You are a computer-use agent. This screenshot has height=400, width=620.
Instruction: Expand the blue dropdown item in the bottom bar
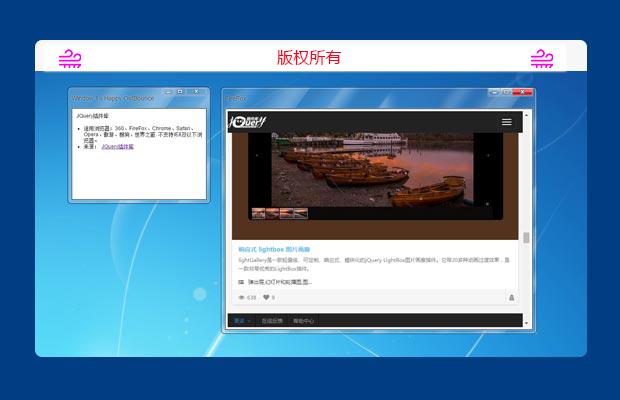tap(242, 321)
